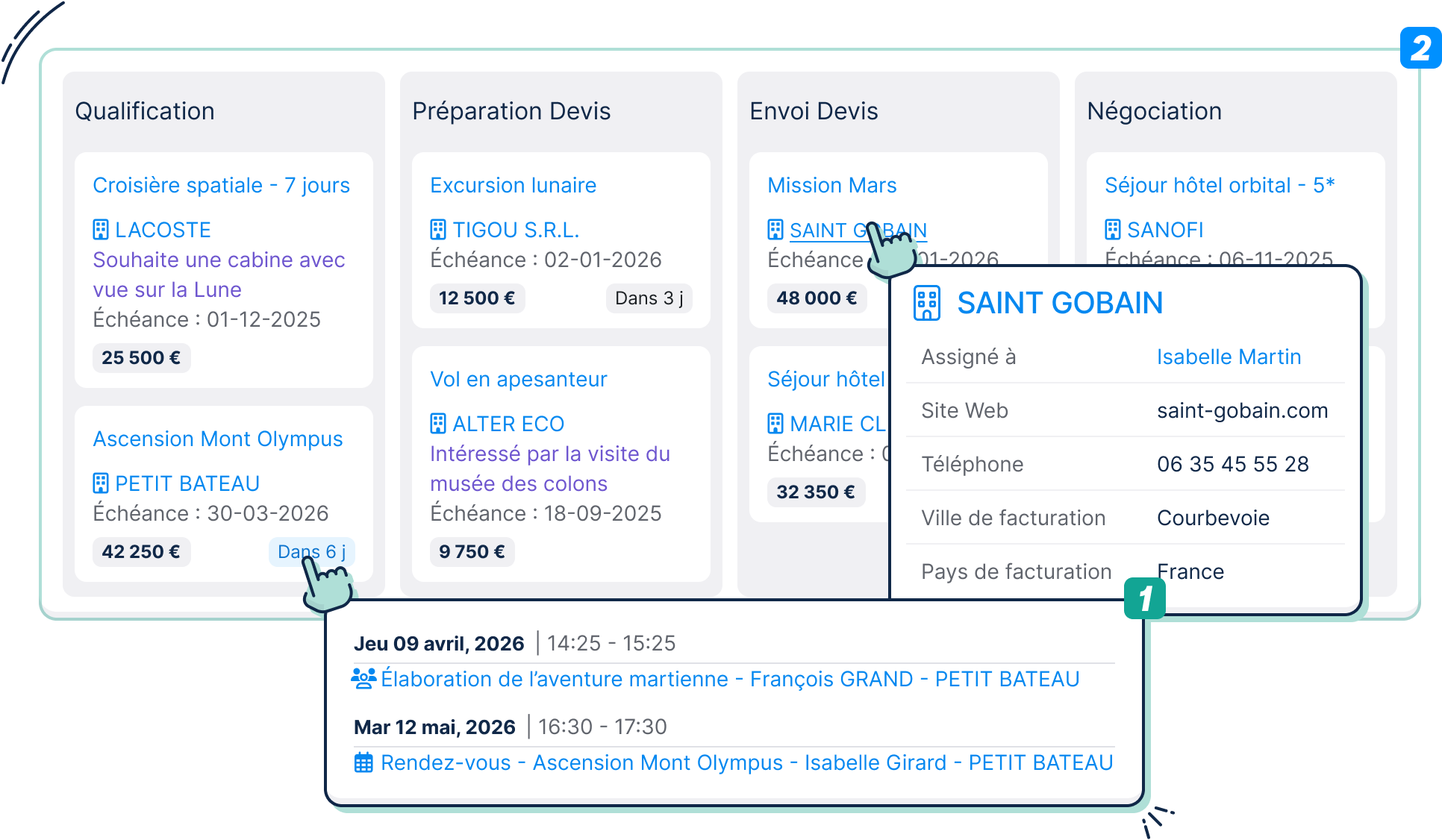Click the building icon next to SANOFI
Image resolution: width=1442 pixels, height=840 pixels.
click(1113, 230)
